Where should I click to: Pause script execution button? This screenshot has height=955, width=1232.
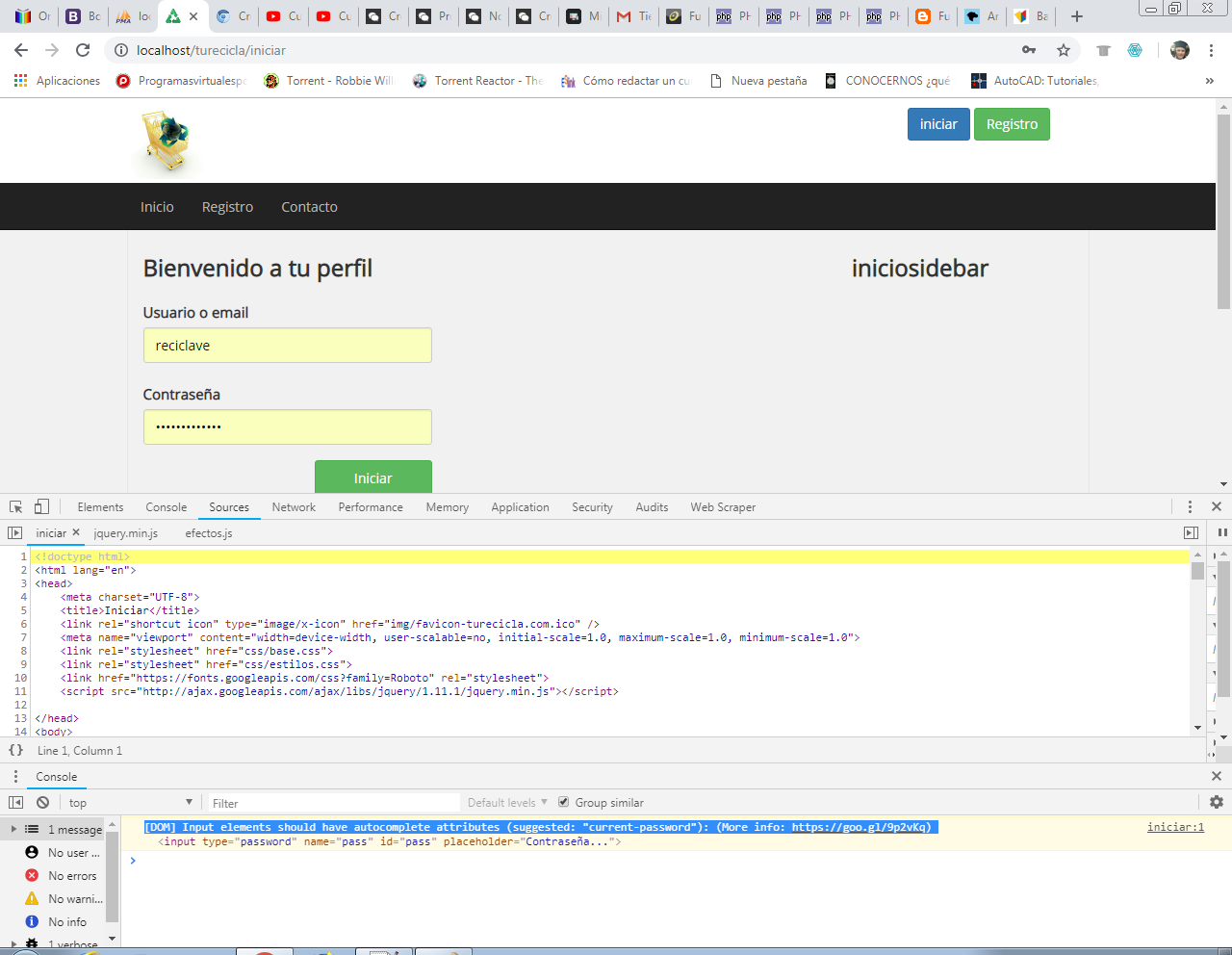1222,532
